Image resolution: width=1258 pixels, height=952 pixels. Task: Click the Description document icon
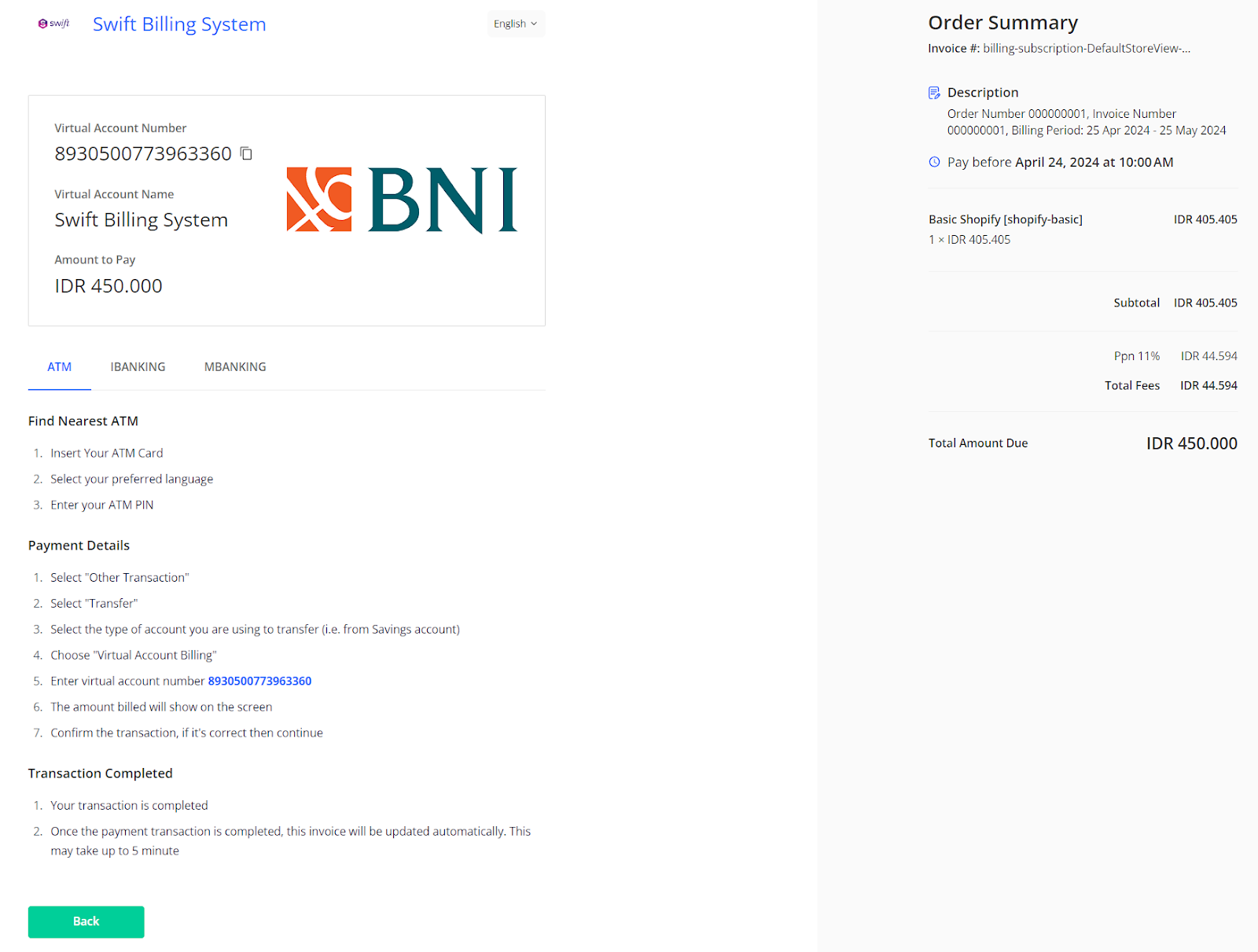934,93
